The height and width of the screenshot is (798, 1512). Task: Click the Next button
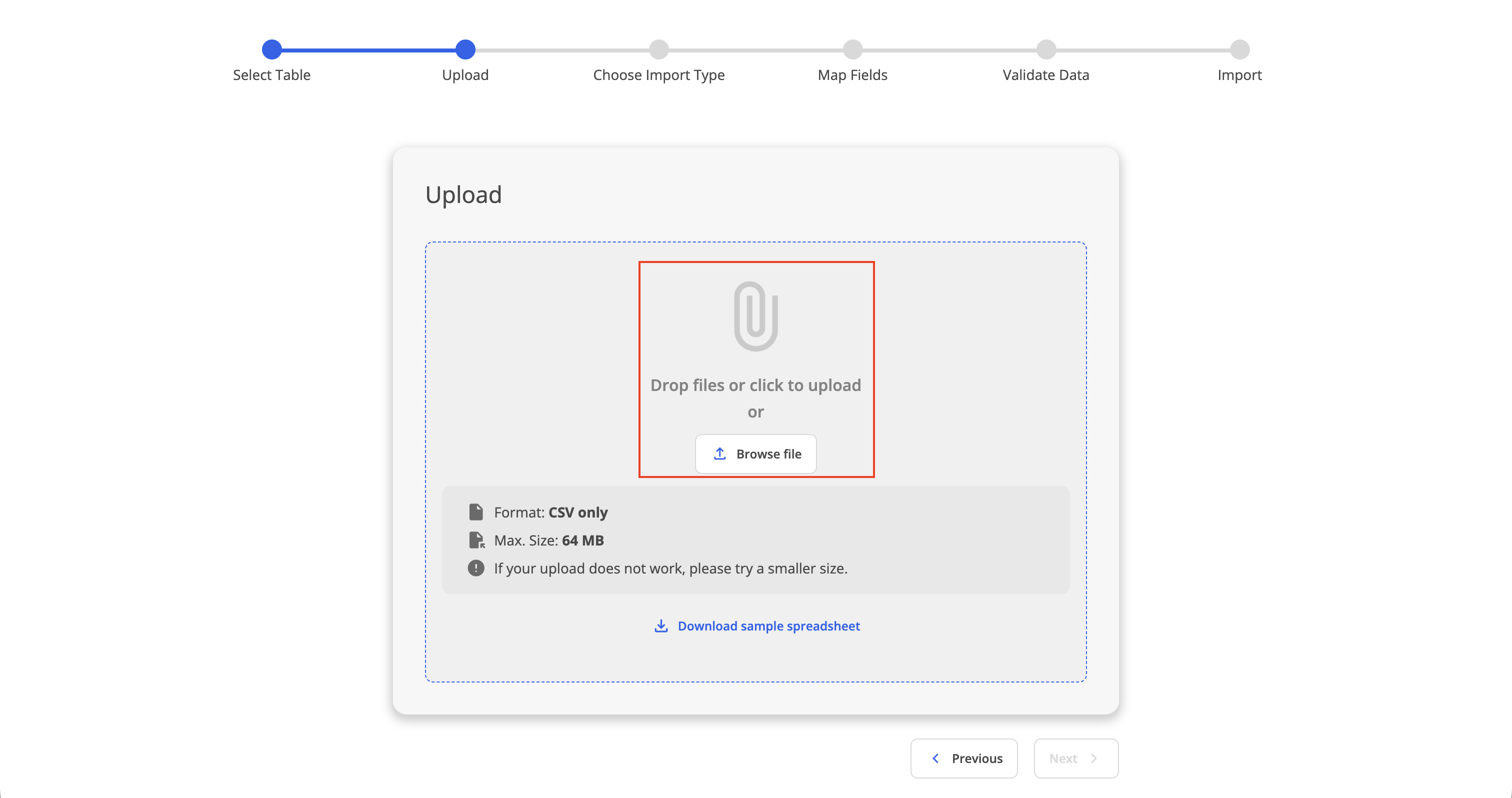1076,758
